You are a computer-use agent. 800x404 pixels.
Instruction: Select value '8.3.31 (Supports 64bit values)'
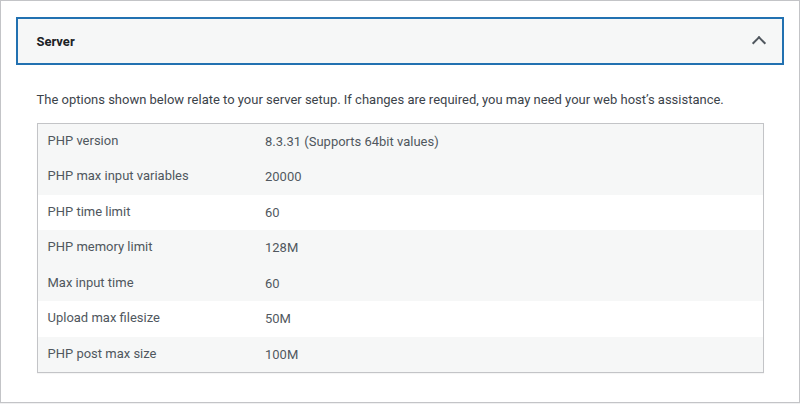click(x=352, y=142)
